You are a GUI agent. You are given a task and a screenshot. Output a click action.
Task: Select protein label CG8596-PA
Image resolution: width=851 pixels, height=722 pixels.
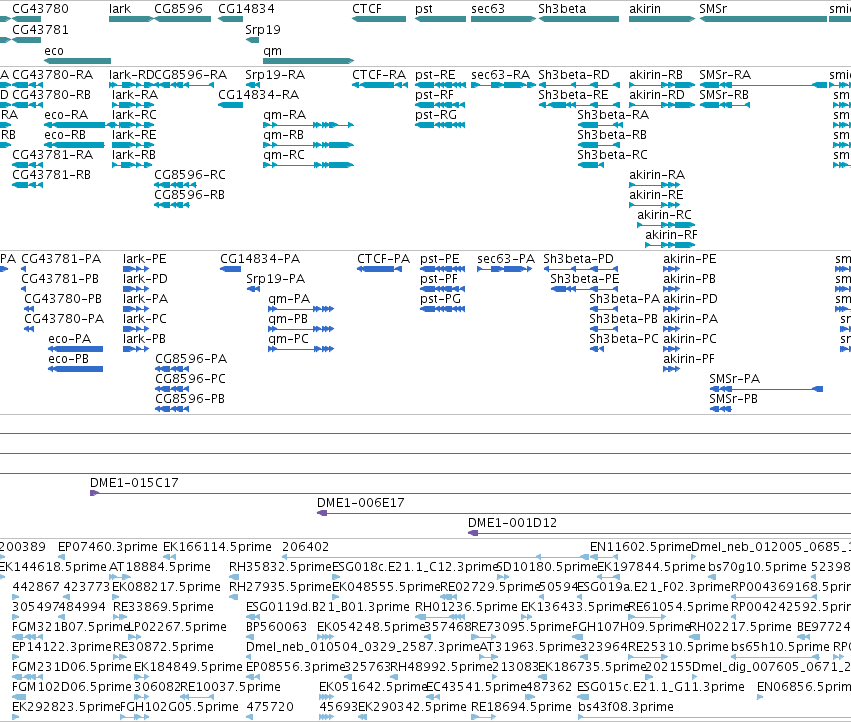point(191,359)
